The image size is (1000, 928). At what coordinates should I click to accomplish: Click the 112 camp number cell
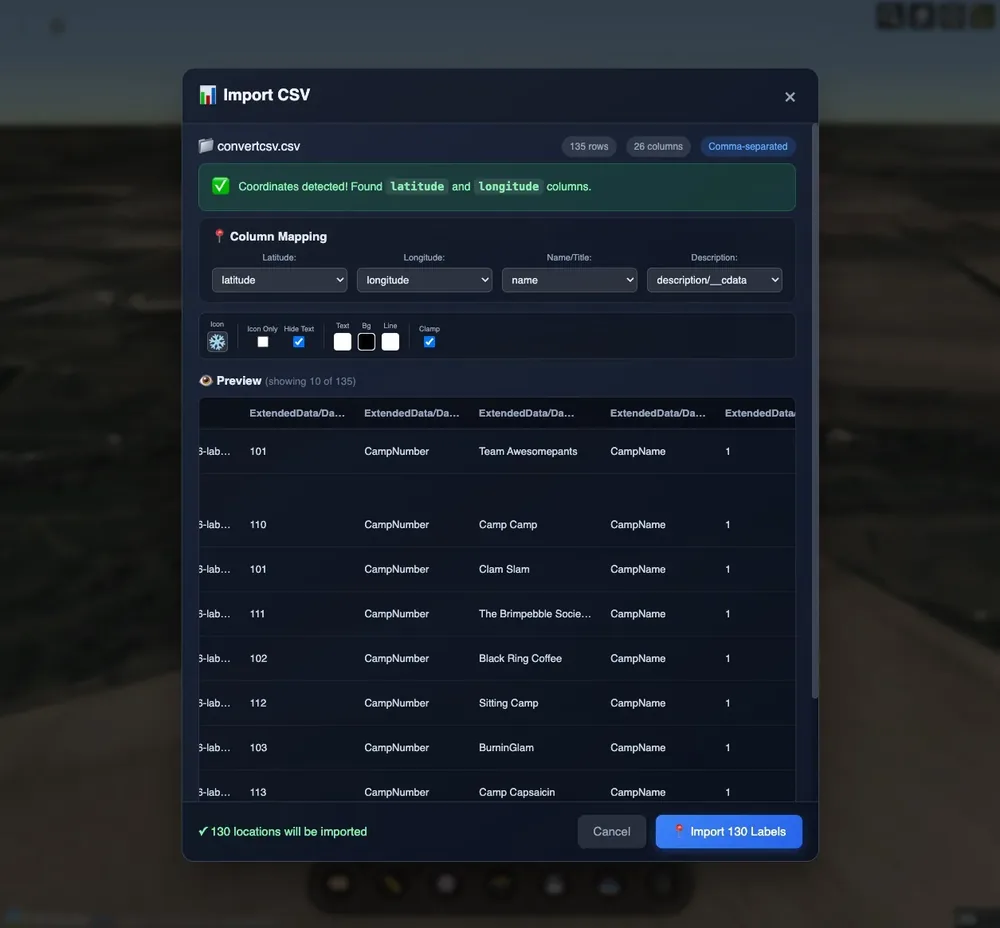tap(258, 703)
